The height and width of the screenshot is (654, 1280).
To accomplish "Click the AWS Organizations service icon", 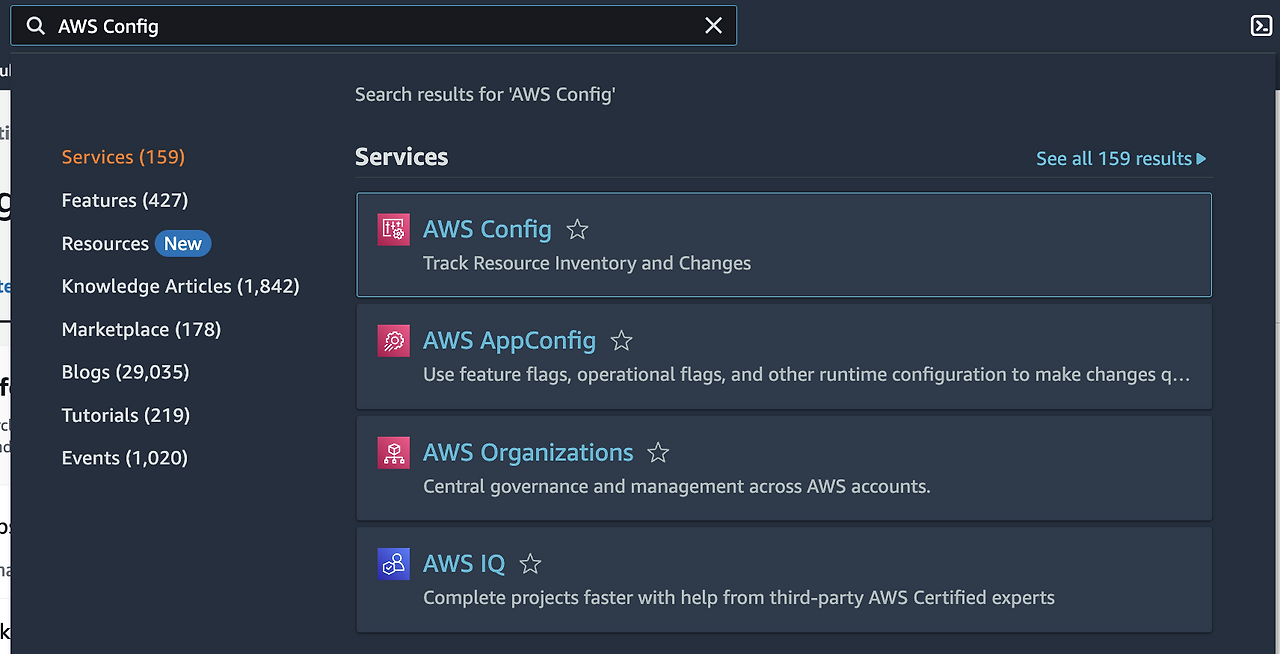I will (x=394, y=453).
